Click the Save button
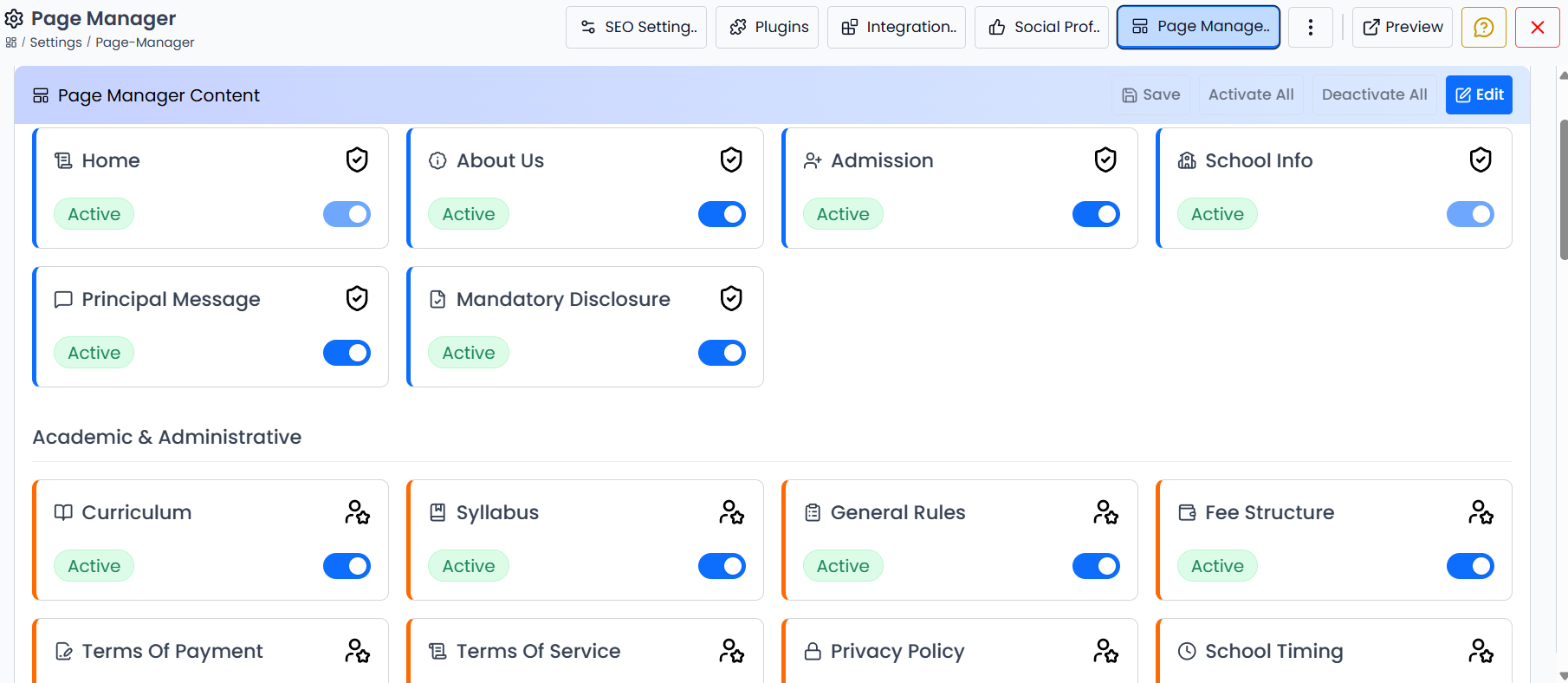The height and width of the screenshot is (683, 1568). (1150, 94)
